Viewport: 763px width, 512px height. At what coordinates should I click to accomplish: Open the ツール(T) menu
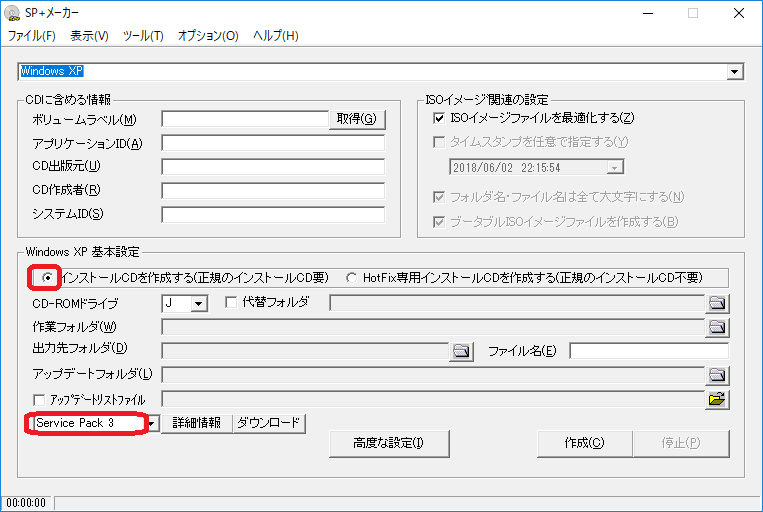(x=143, y=36)
